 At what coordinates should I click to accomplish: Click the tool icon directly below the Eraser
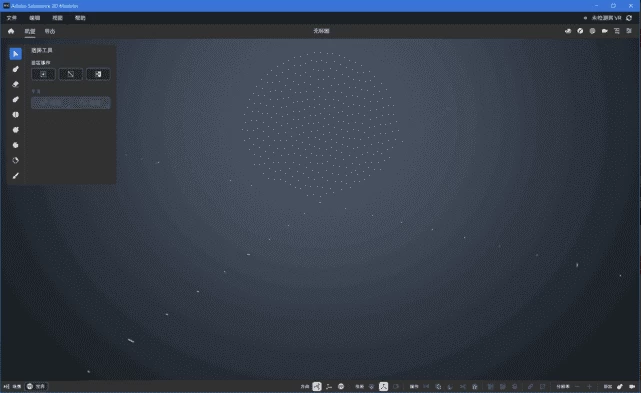pos(16,99)
